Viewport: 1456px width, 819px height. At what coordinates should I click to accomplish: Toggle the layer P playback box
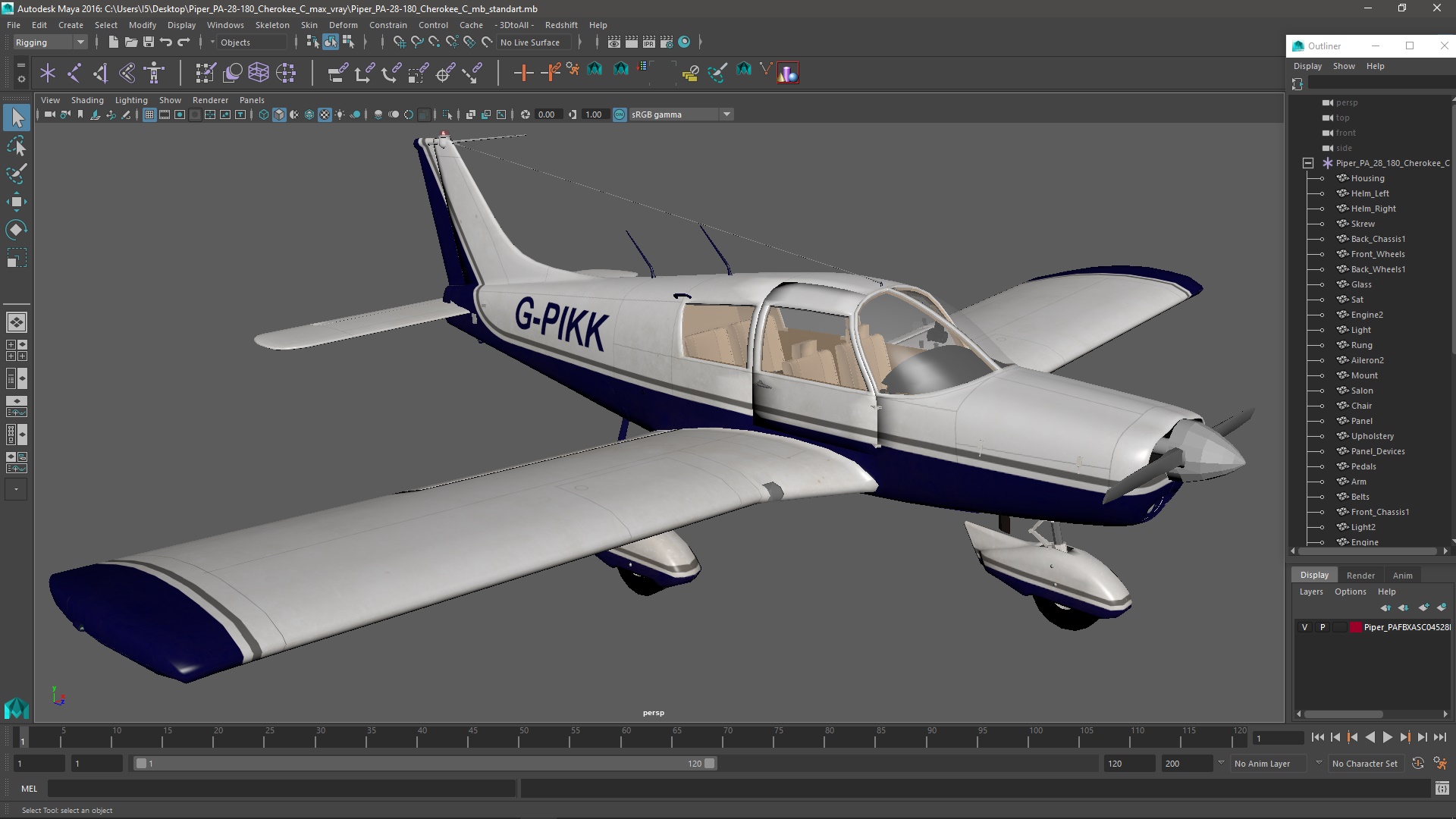tap(1323, 627)
